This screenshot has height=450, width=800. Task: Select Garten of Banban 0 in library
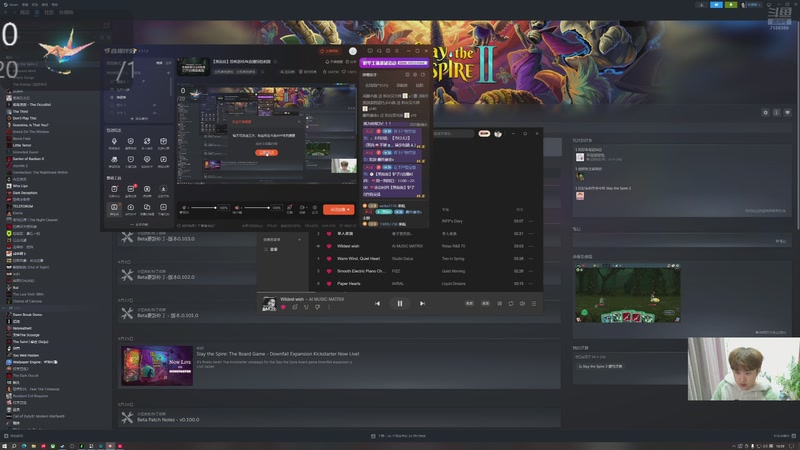pyautogui.click(x=28, y=159)
